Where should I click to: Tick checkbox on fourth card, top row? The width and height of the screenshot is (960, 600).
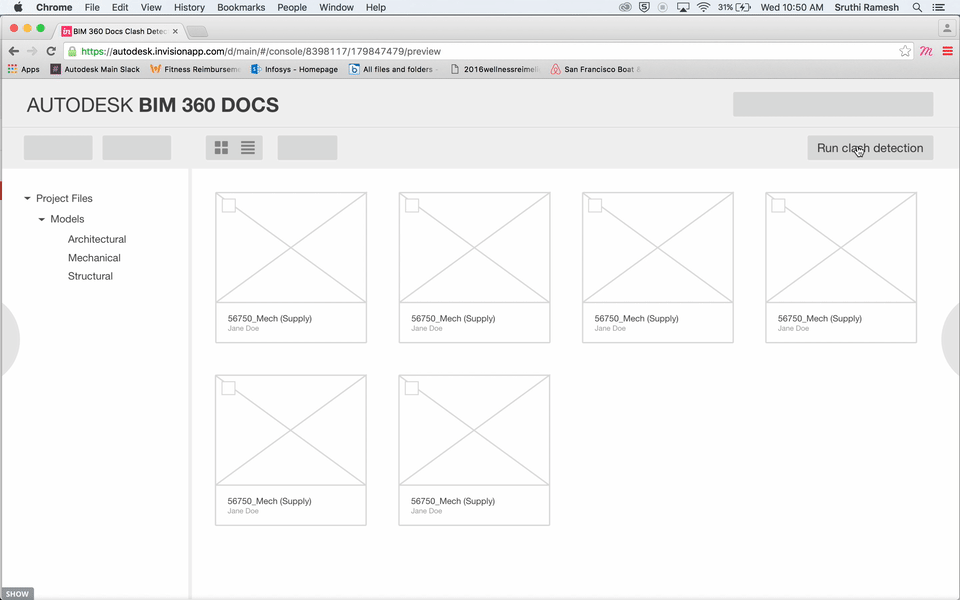click(x=778, y=206)
